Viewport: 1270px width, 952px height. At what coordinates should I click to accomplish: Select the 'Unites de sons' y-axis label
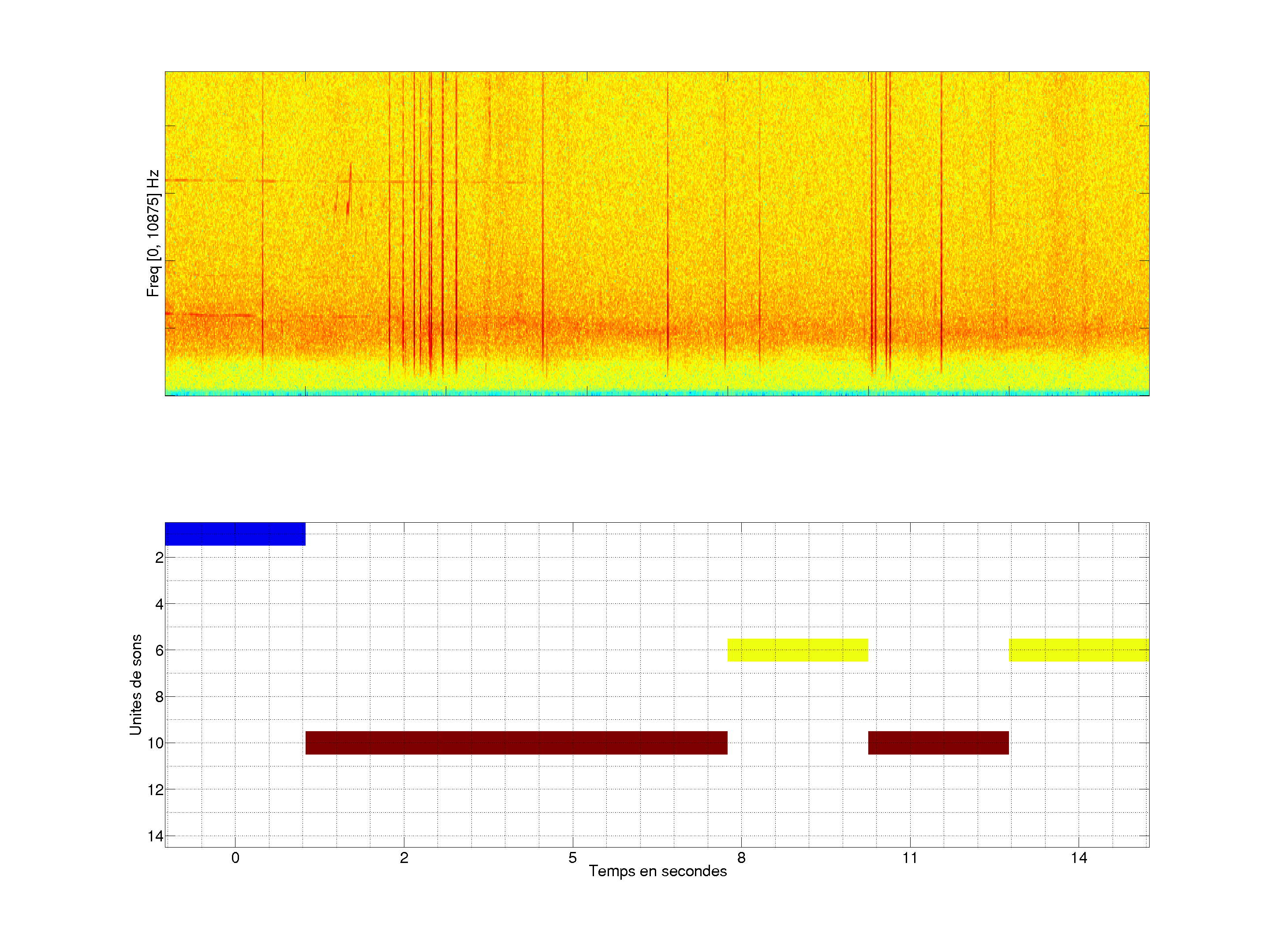point(135,684)
